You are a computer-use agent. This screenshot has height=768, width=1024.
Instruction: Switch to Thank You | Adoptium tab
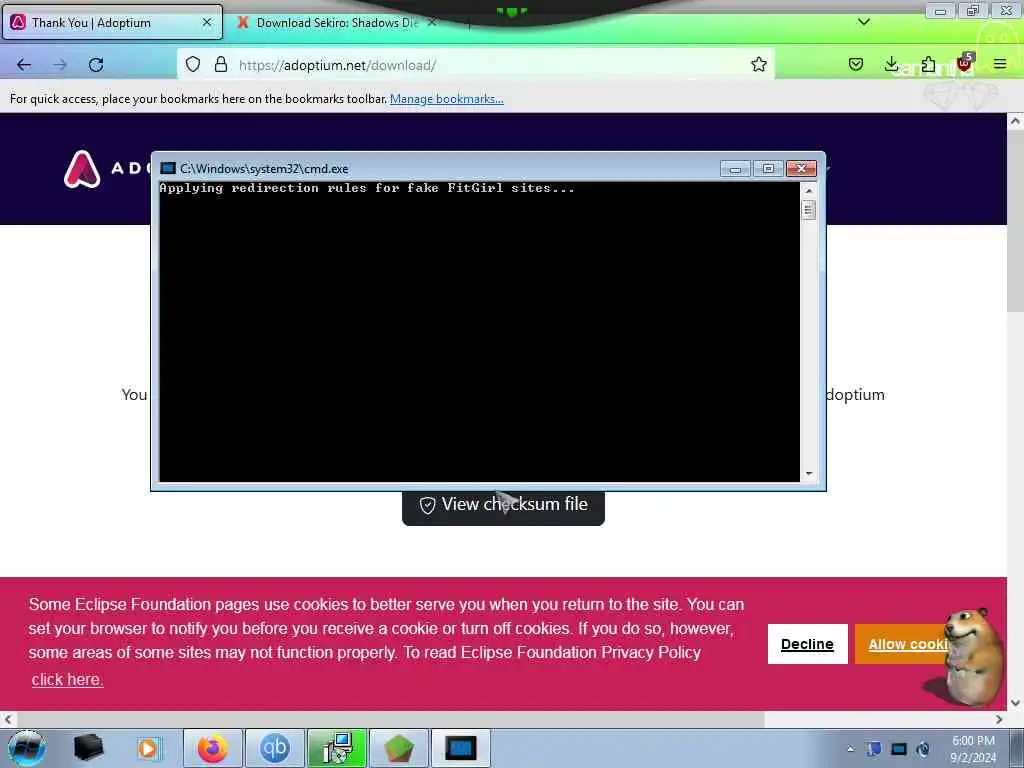pos(112,23)
